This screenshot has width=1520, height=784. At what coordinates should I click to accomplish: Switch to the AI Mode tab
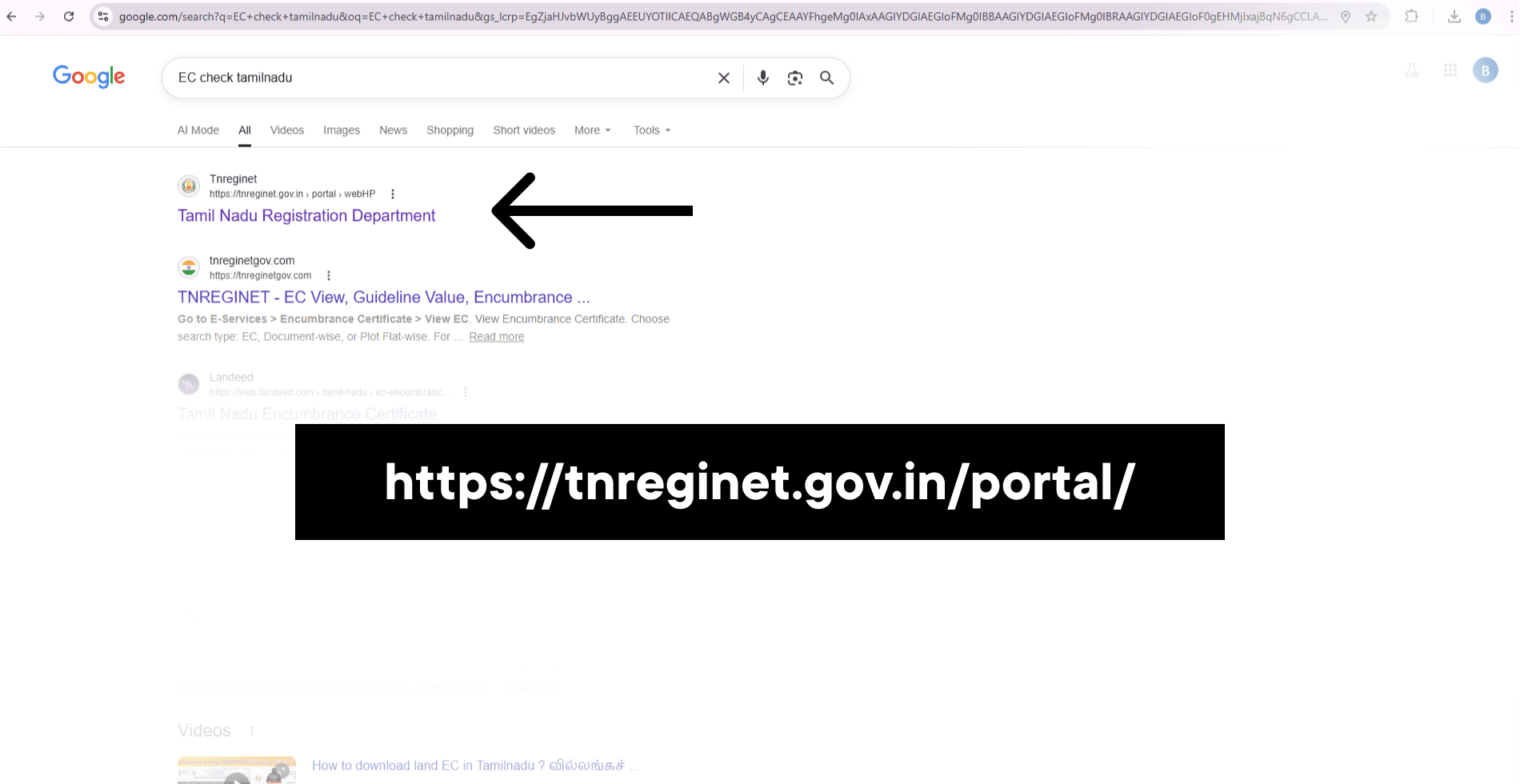[198, 130]
